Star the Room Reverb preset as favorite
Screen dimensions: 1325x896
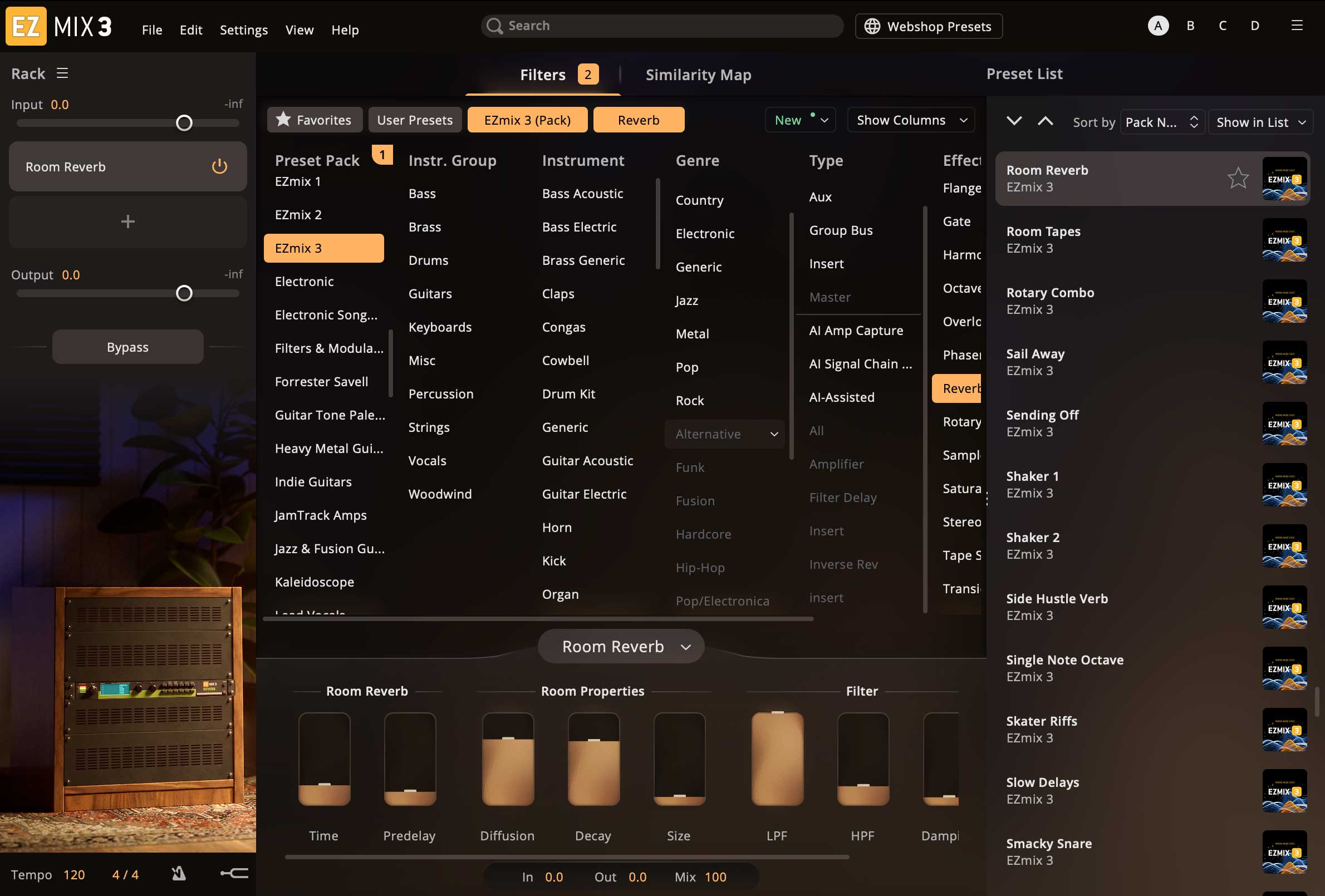click(x=1238, y=178)
